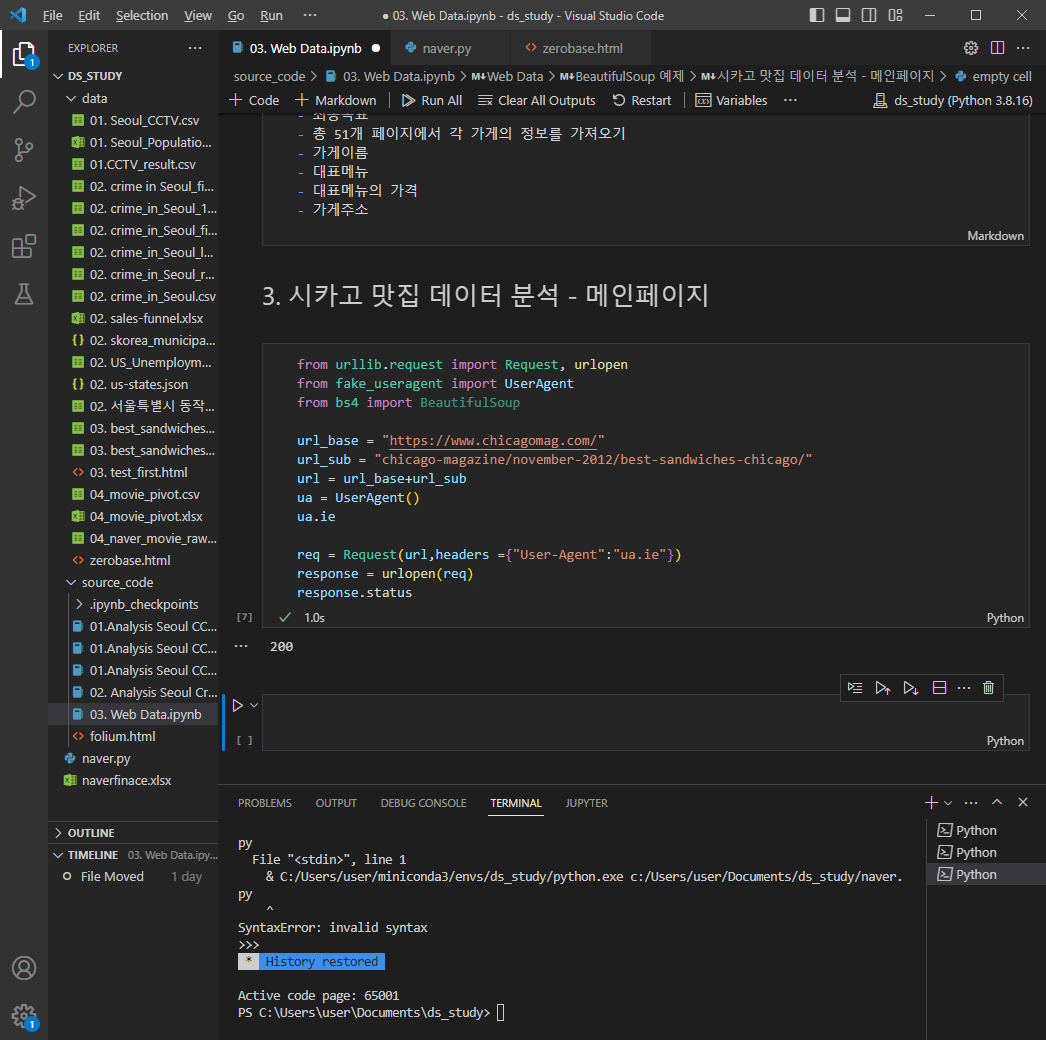Open output actions ellipsis beside 200

tap(241, 646)
